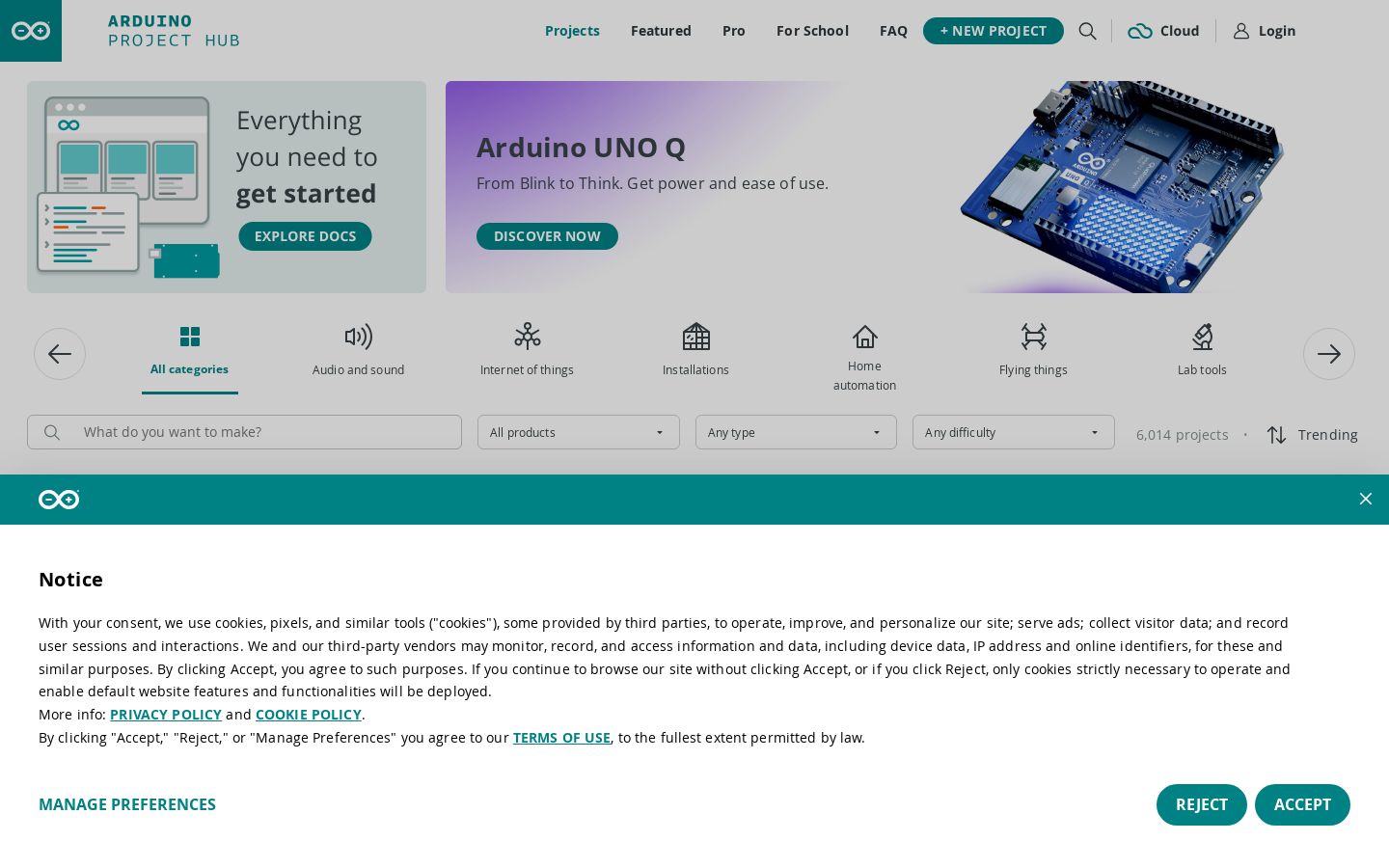Select the Installations category icon
Image resolution: width=1389 pixels, height=868 pixels.
click(x=696, y=337)
